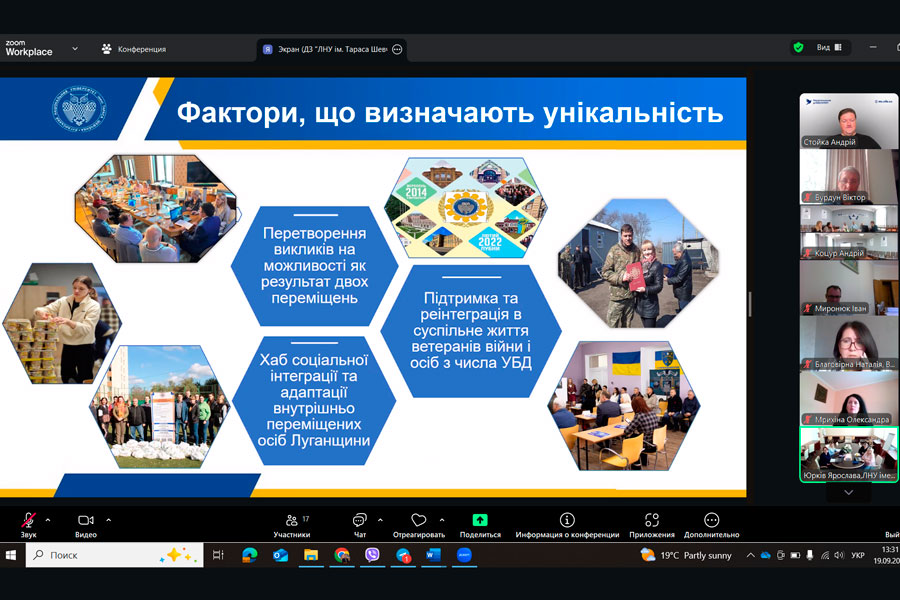
Task: Select Стойка Андрій video thumbnail
Action: 848,121
